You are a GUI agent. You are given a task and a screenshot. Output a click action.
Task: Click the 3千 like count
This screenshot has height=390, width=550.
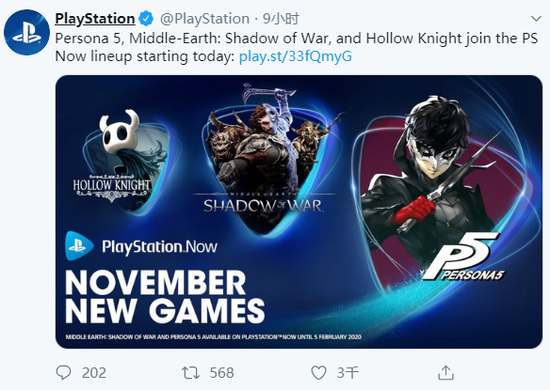click(x=348, y=373)
